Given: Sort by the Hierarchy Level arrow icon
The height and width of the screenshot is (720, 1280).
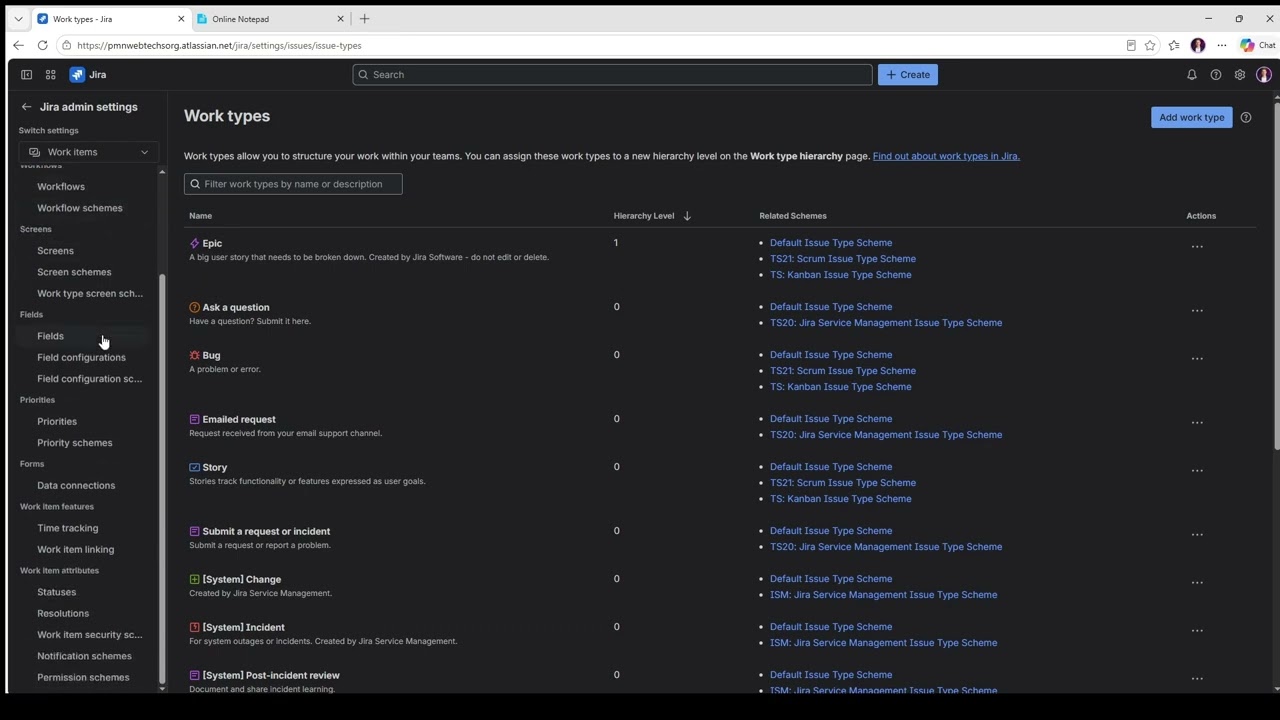Looking at the screenshot, I should [687, 216].
